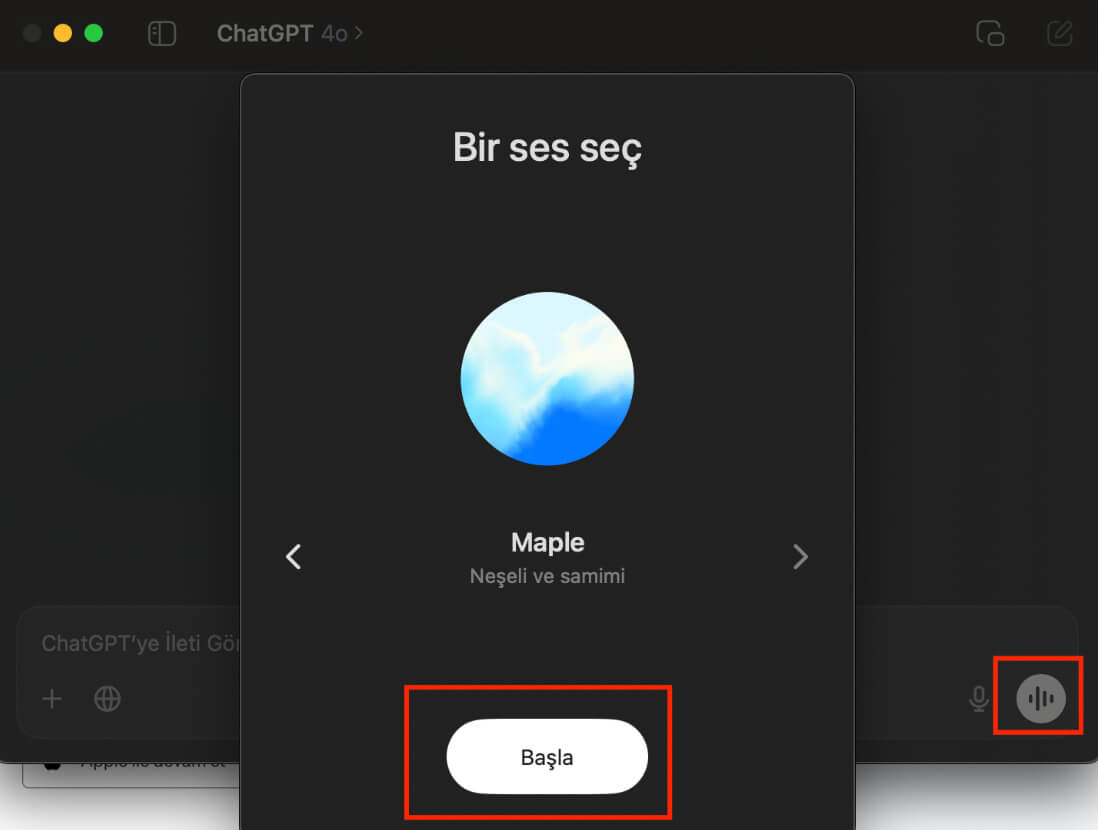Click the partially hidden Apple continue button

(131, 775)
